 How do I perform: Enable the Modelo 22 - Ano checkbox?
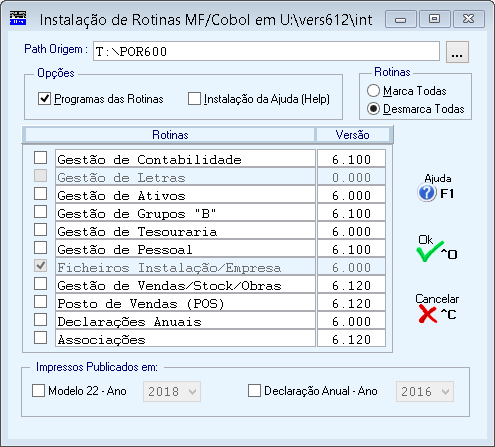pos(38,390)
